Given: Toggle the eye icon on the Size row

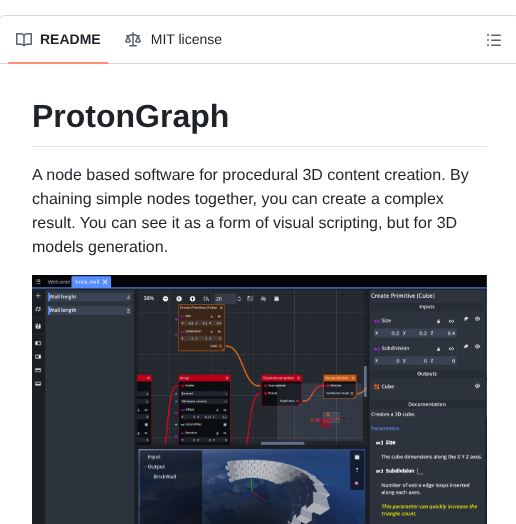Looking at the screenshot, I should [x=478, y=319].
